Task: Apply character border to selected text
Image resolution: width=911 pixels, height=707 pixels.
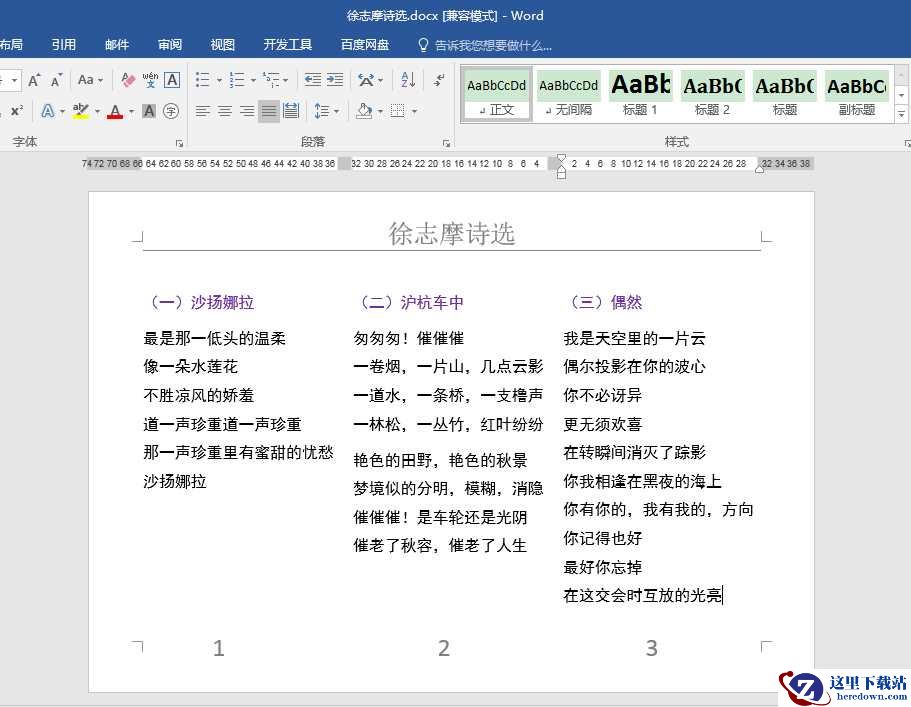Action: (172, 80)
